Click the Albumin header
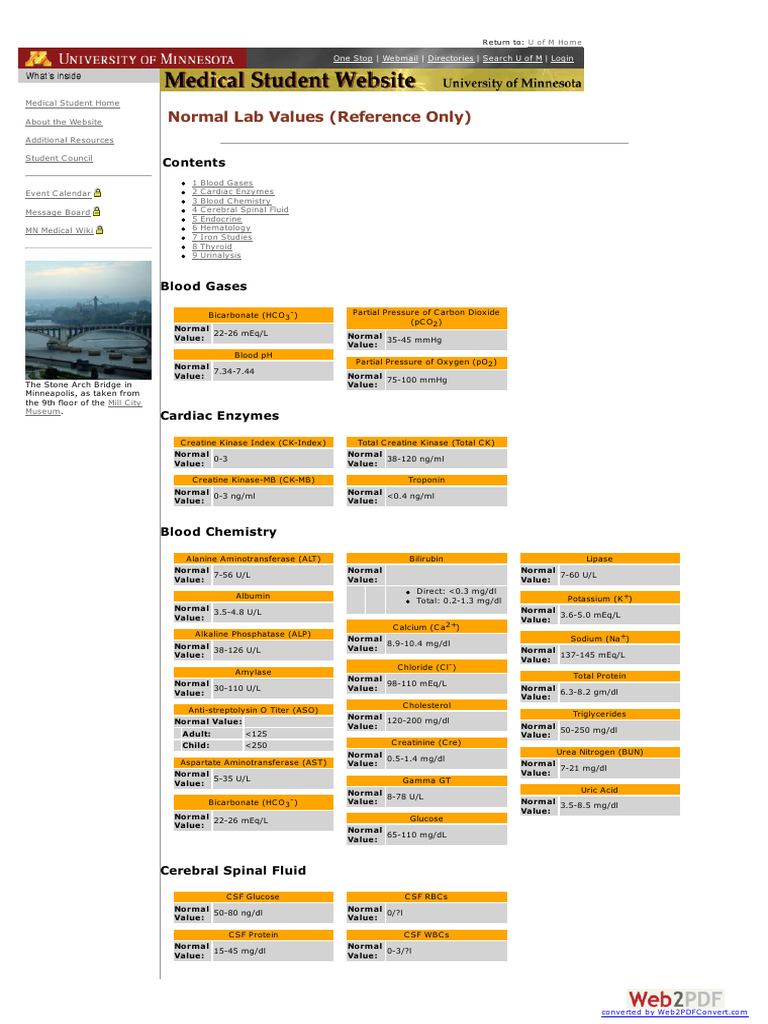 253,596
